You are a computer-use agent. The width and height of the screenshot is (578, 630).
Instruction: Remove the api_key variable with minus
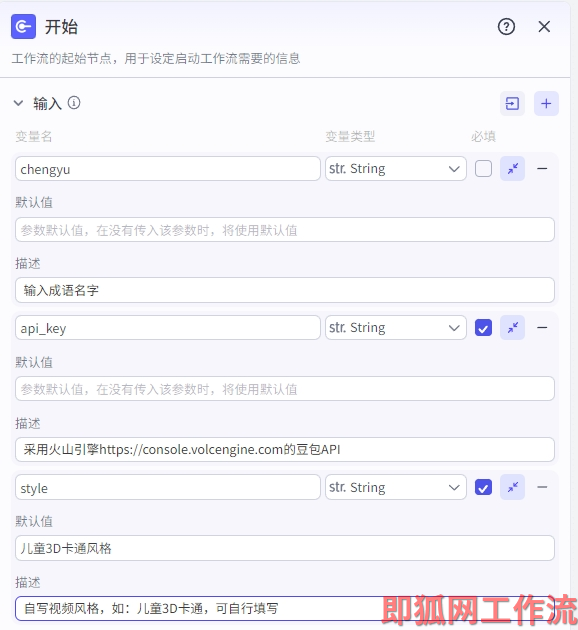(542, 328)
